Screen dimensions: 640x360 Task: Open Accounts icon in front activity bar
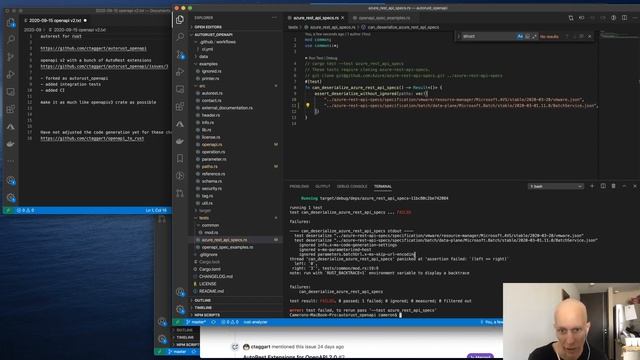[x=180, y=292]
